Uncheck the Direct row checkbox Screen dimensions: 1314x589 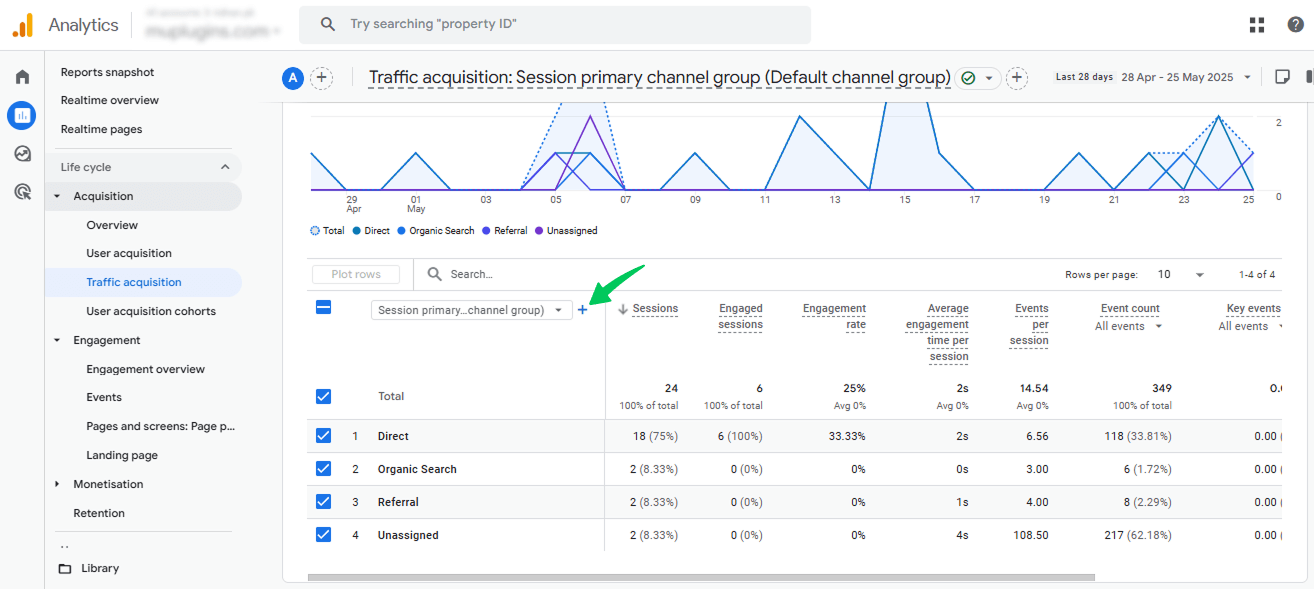coord(323,436)
